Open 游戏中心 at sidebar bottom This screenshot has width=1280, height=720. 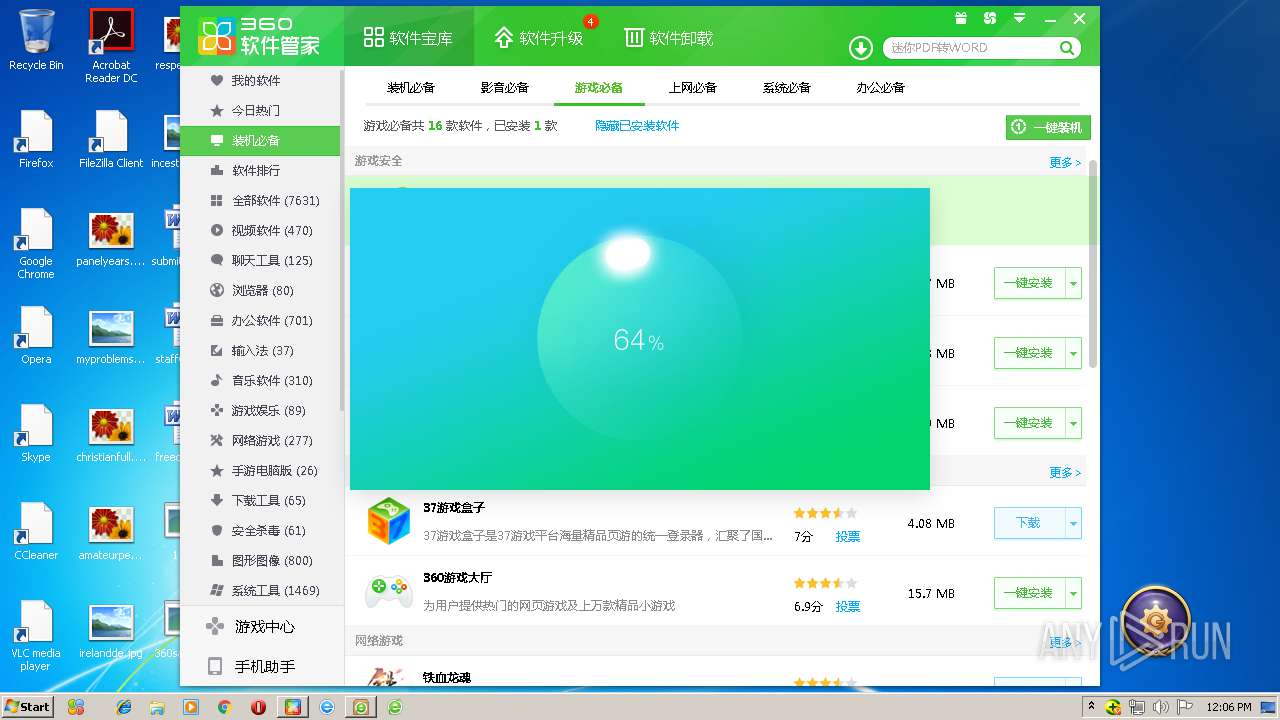click(262, 626)
